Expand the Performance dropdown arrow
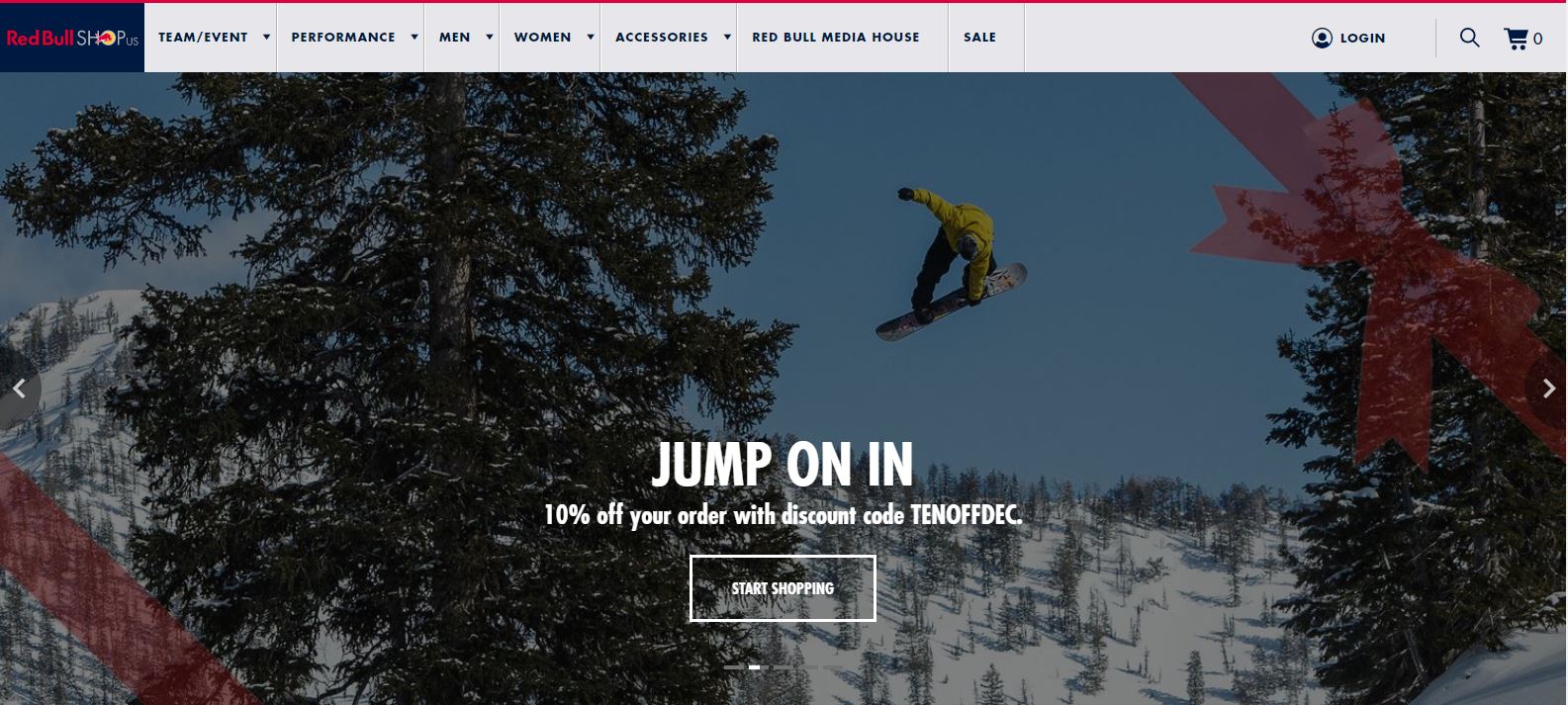Viewport: 1568px width, 705px height. point(415,38)
